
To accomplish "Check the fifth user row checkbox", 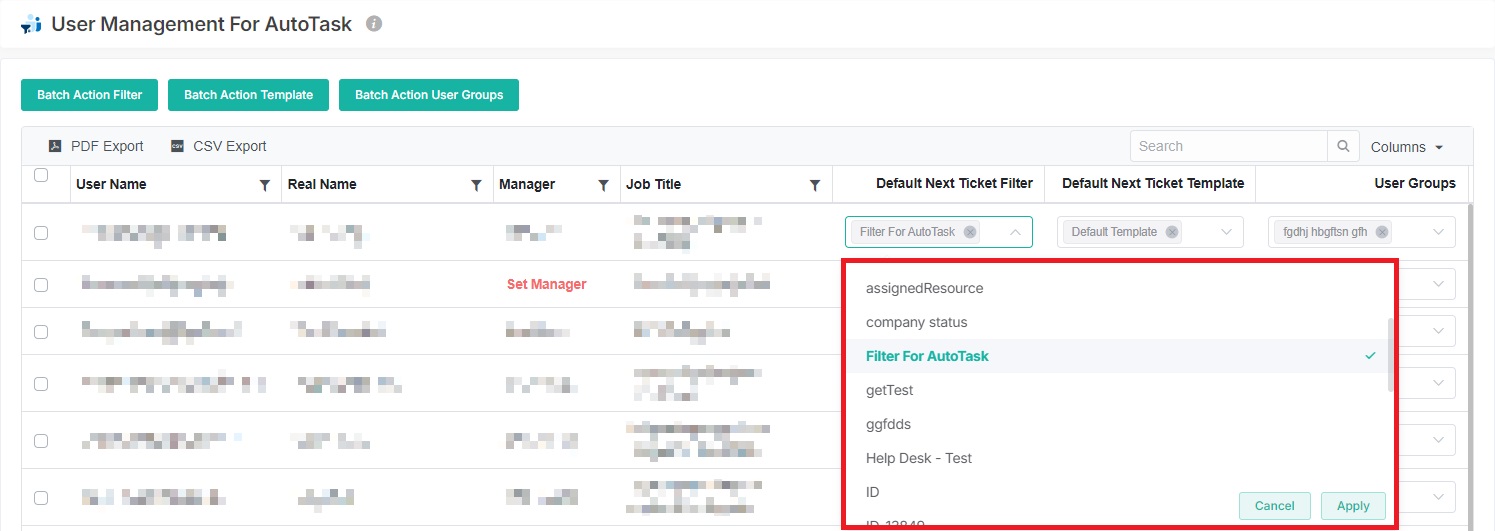I will pos(41,441).
